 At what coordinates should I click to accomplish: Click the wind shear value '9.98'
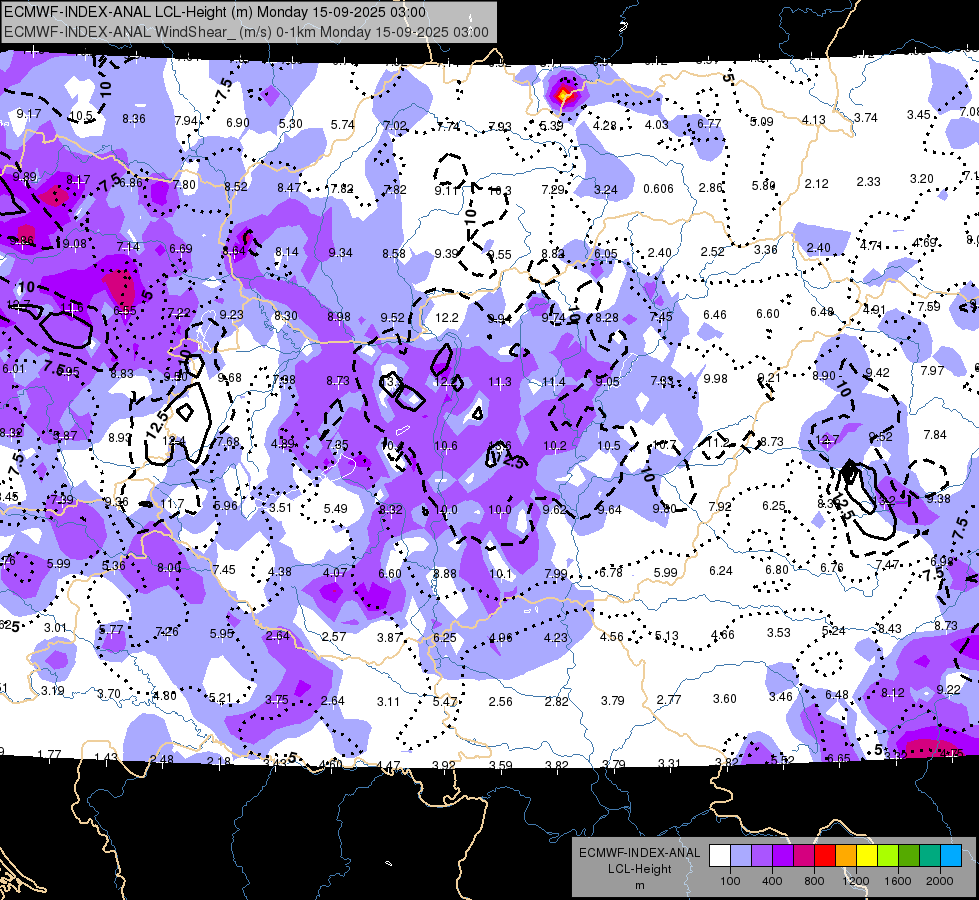click(716, 378)
